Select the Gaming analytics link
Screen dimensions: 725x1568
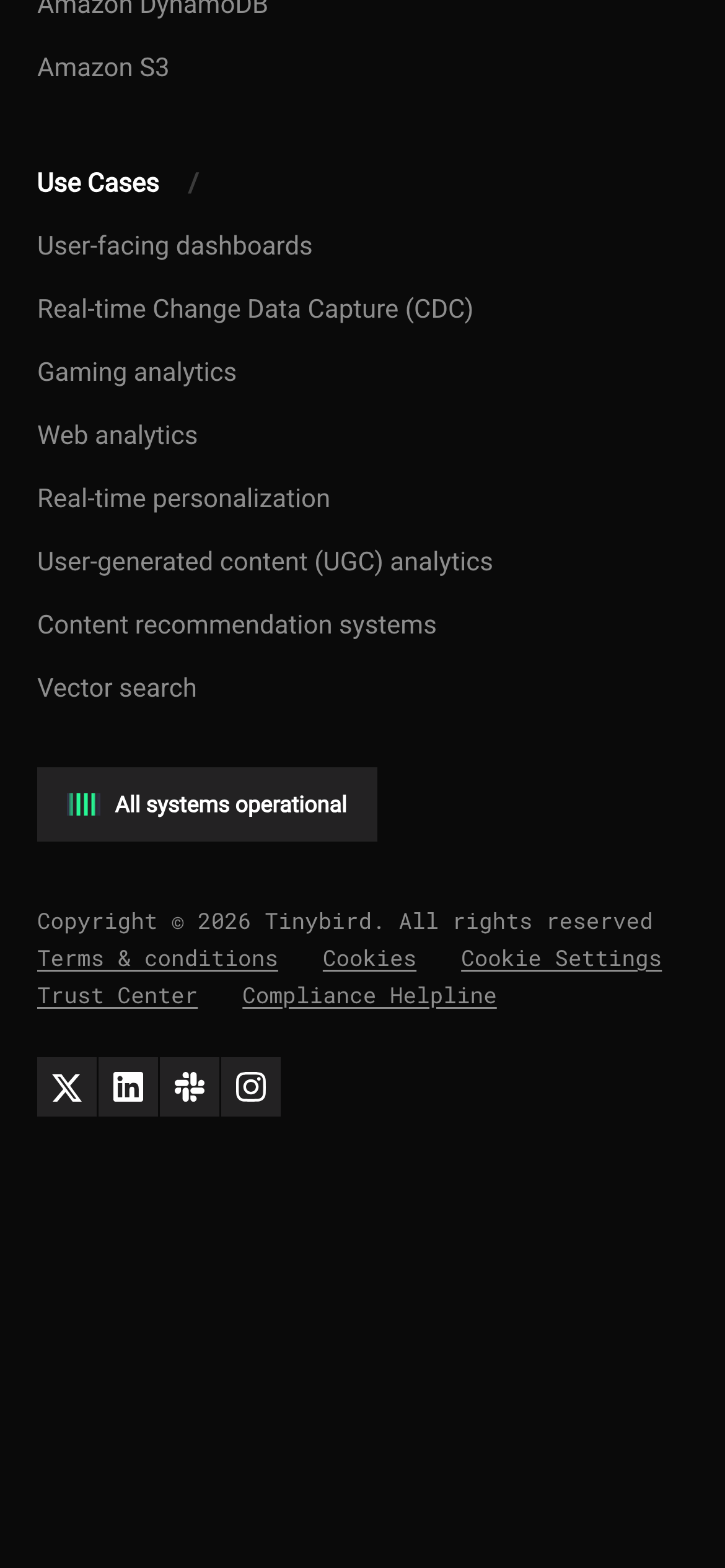pos(137,372)
